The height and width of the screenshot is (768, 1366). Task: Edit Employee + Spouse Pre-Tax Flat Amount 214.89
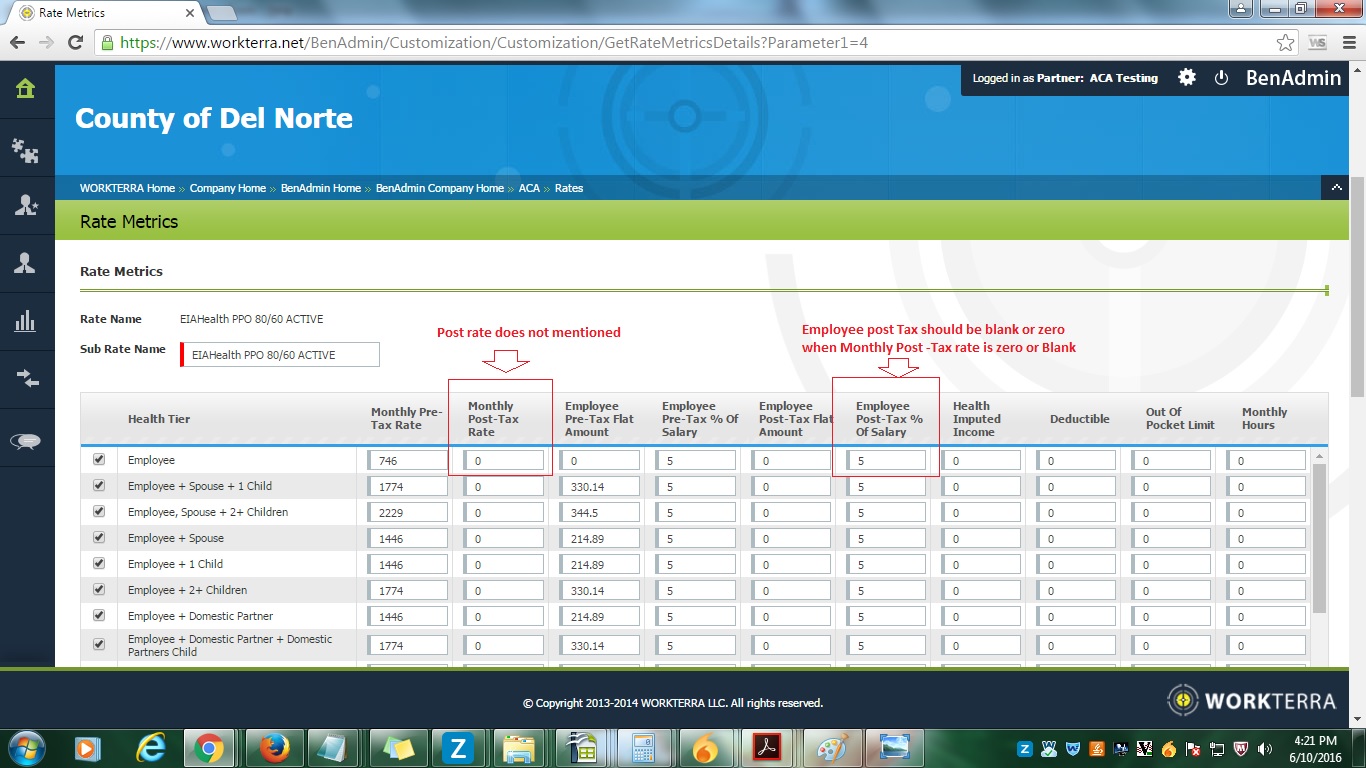600,538
